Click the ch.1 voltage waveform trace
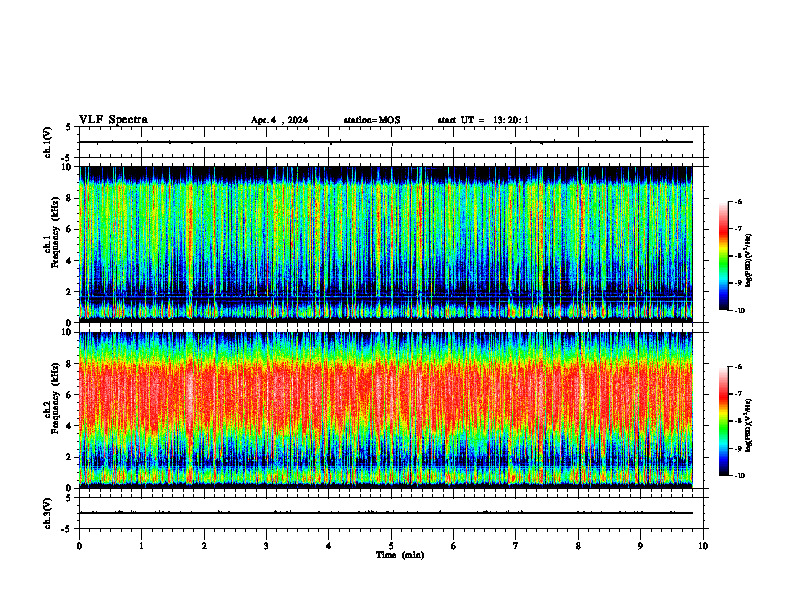Screen dimensions: 792x612 tap(386, 142)
